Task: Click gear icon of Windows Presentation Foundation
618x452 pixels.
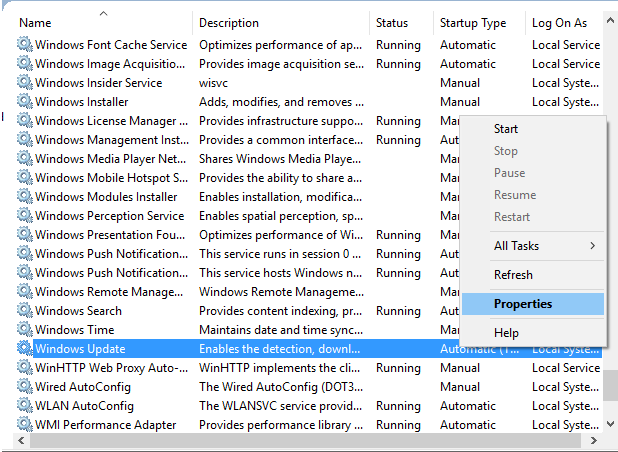Action: [25, 234]
